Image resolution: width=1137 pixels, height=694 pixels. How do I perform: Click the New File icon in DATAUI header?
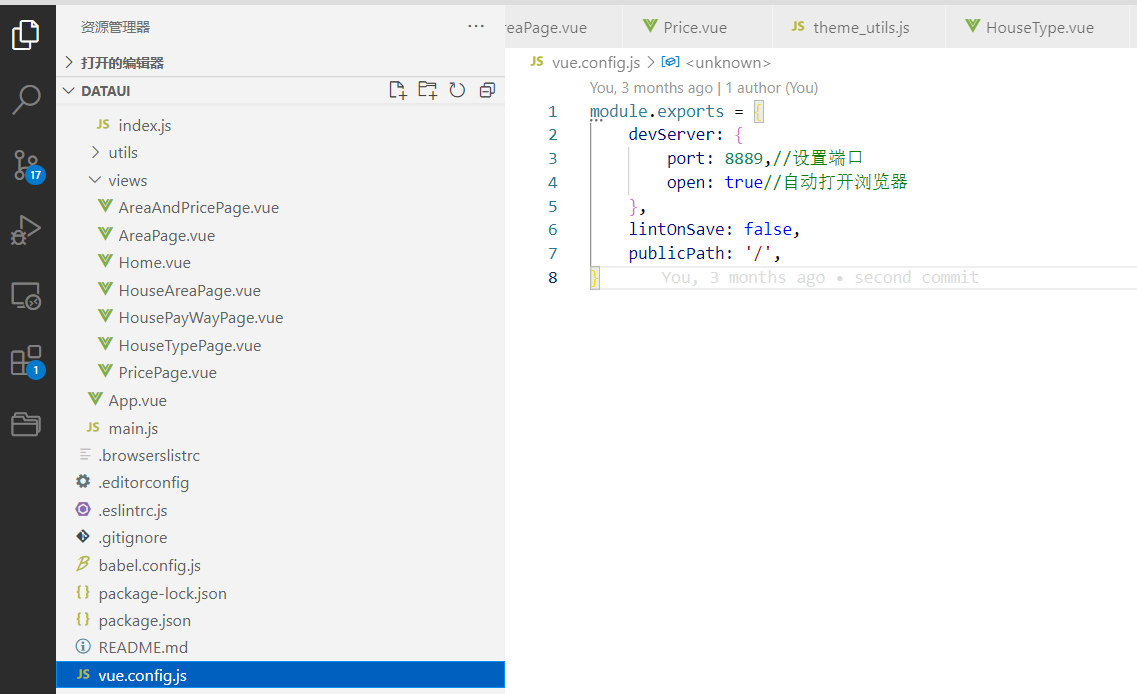tap(397, 90)
